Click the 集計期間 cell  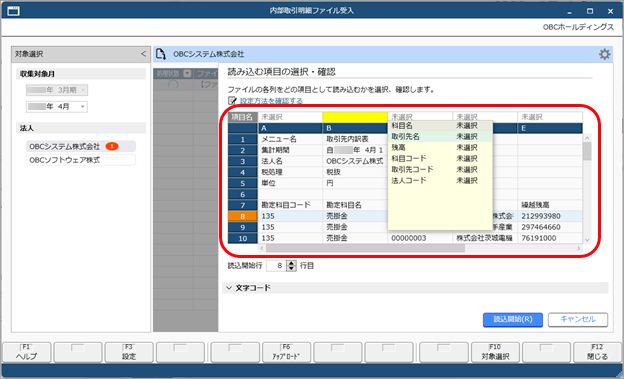[x=290, y=150]
